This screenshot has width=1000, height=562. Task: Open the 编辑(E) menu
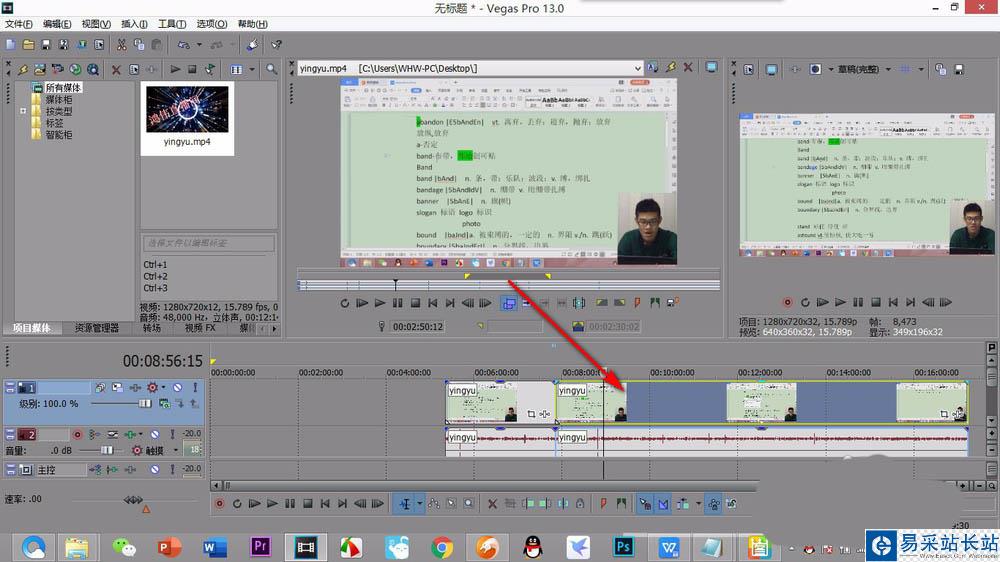click(x=57, y=24)
